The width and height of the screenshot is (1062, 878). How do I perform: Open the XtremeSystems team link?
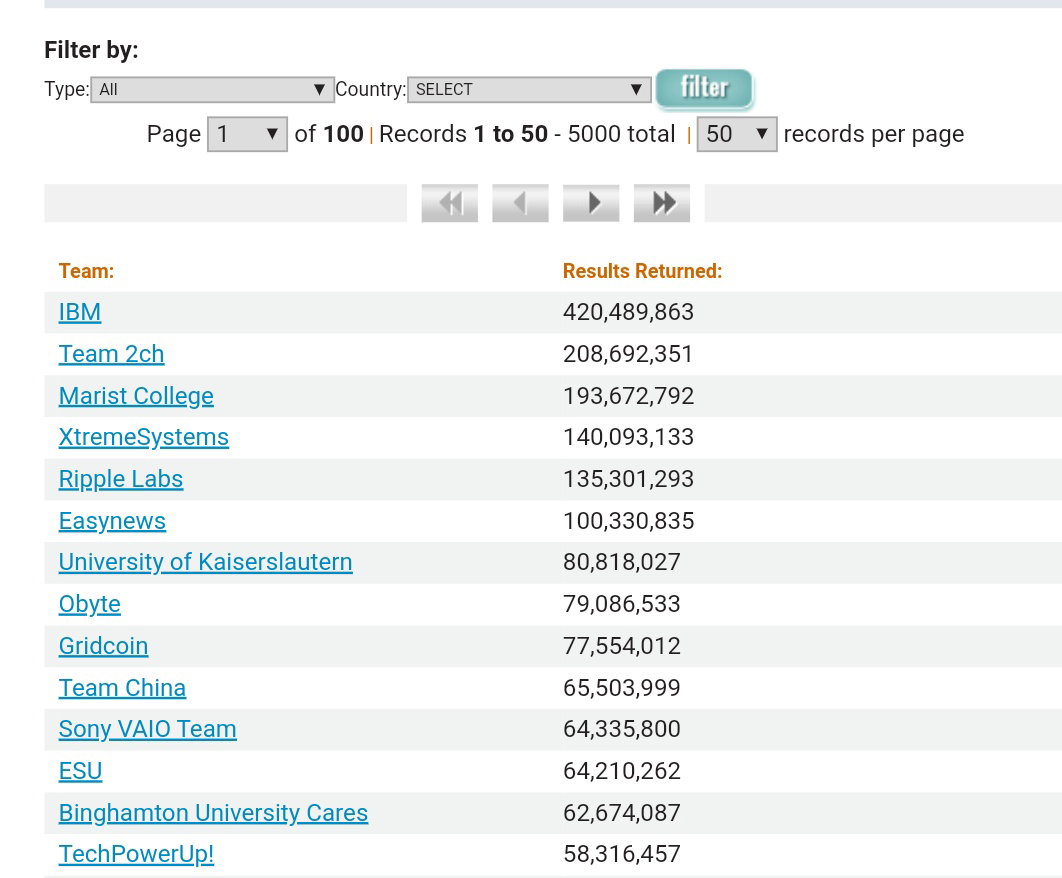coord(144,438)
